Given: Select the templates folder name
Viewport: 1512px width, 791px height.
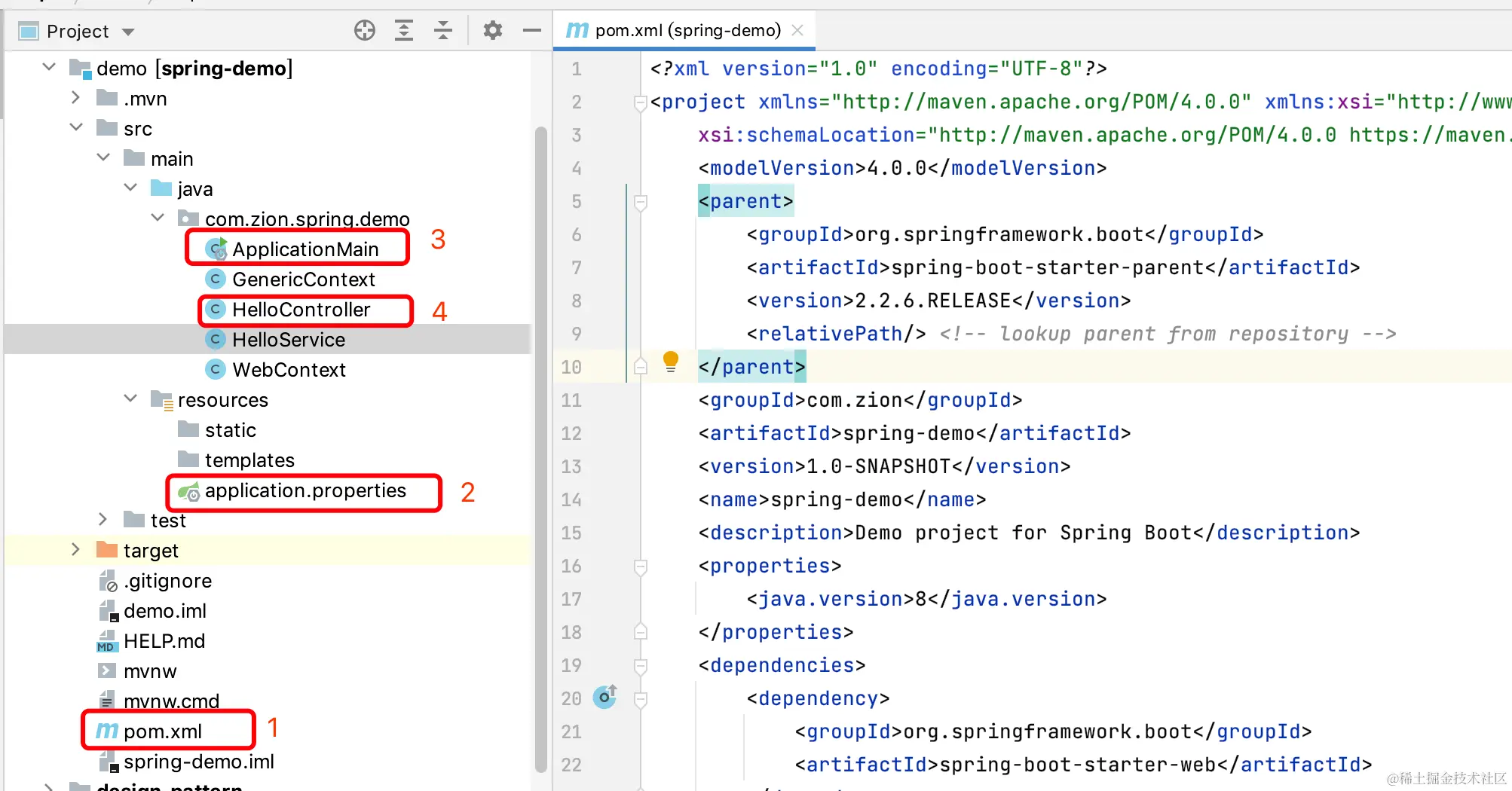Looking at the screenshot, I should click(x=249, y=460).
